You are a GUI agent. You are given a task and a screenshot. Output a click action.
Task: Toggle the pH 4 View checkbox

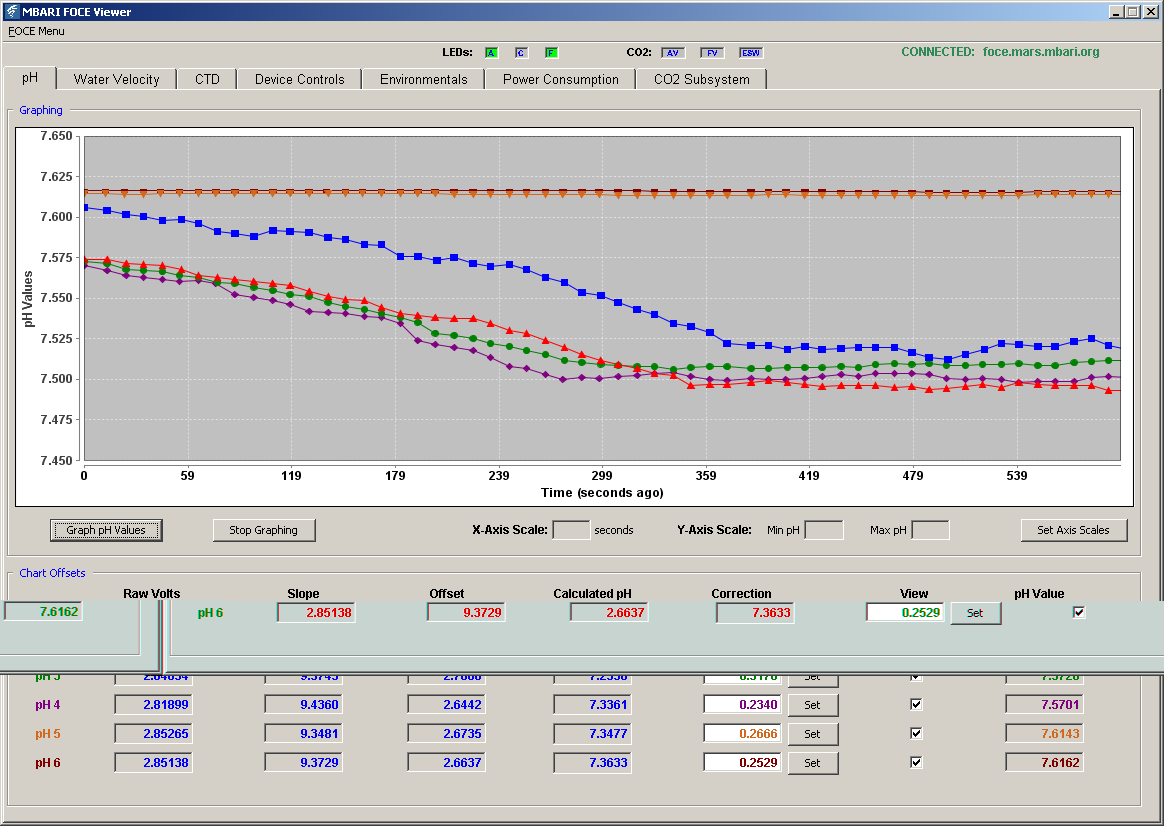(916, 704)
